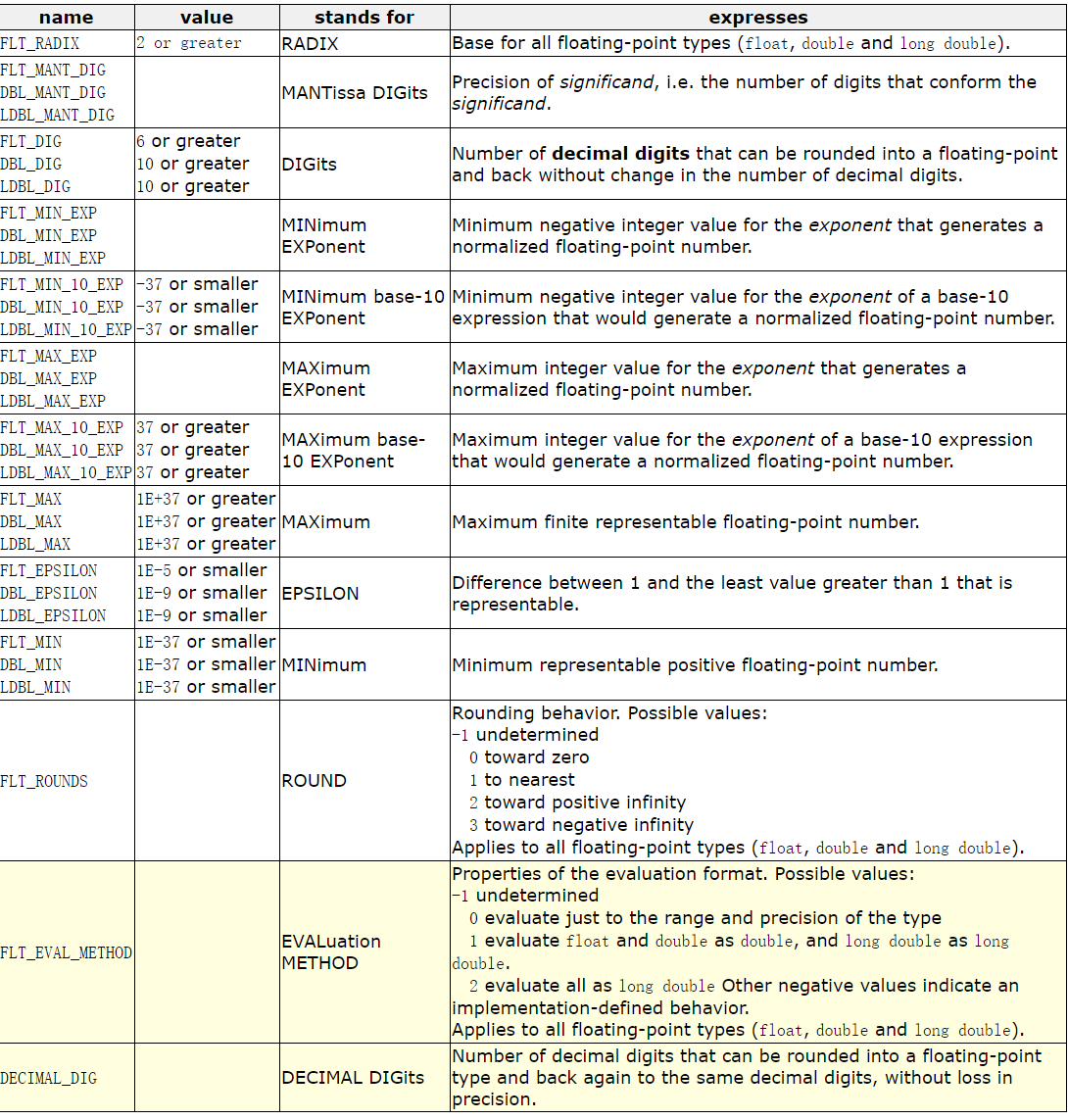The width and height of the screenshot is (1068, 1120).
Task: Select the FLT_MIN_EXP entry
Action: (49, 213)
